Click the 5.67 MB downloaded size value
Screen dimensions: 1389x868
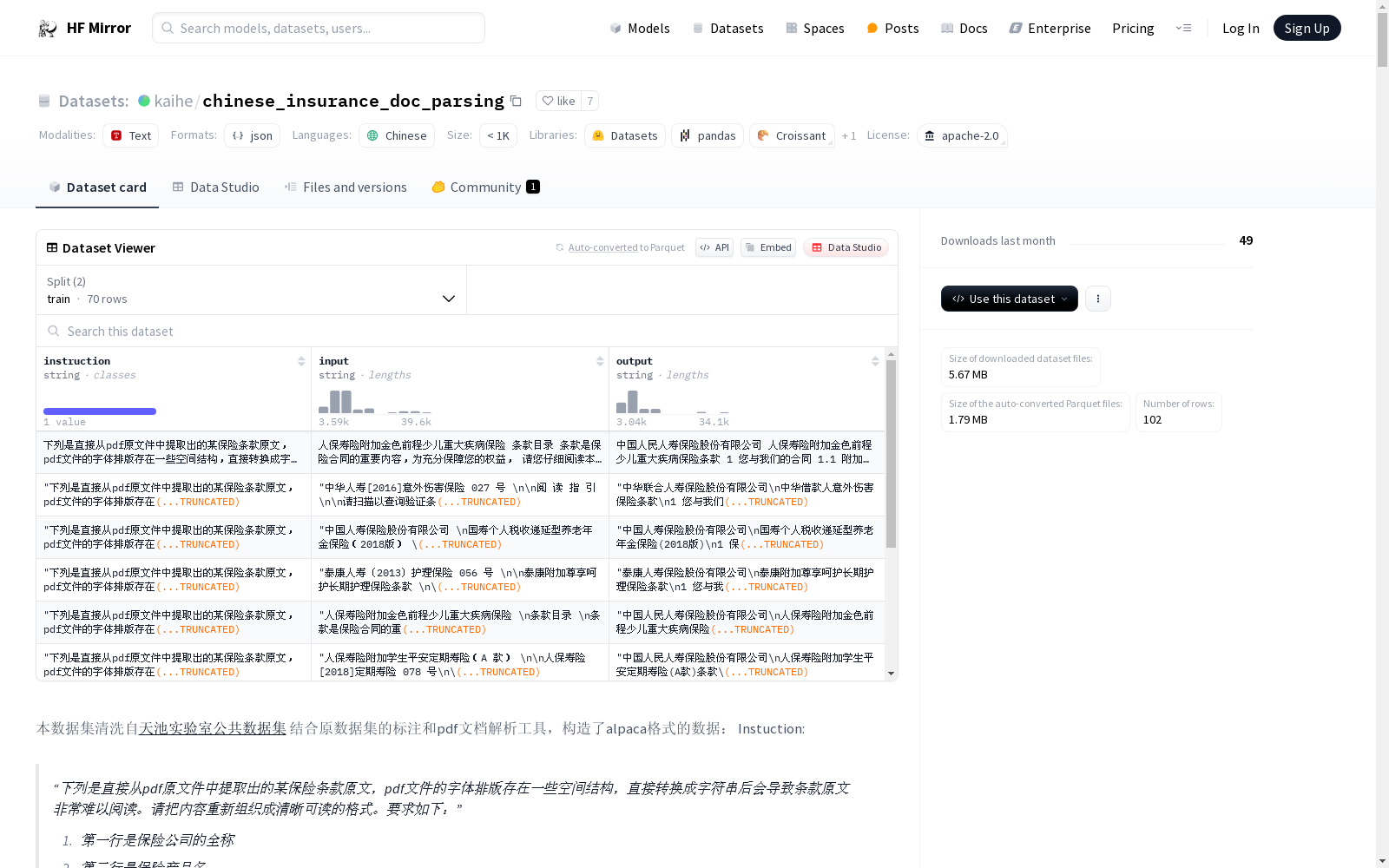pos(968,375)
